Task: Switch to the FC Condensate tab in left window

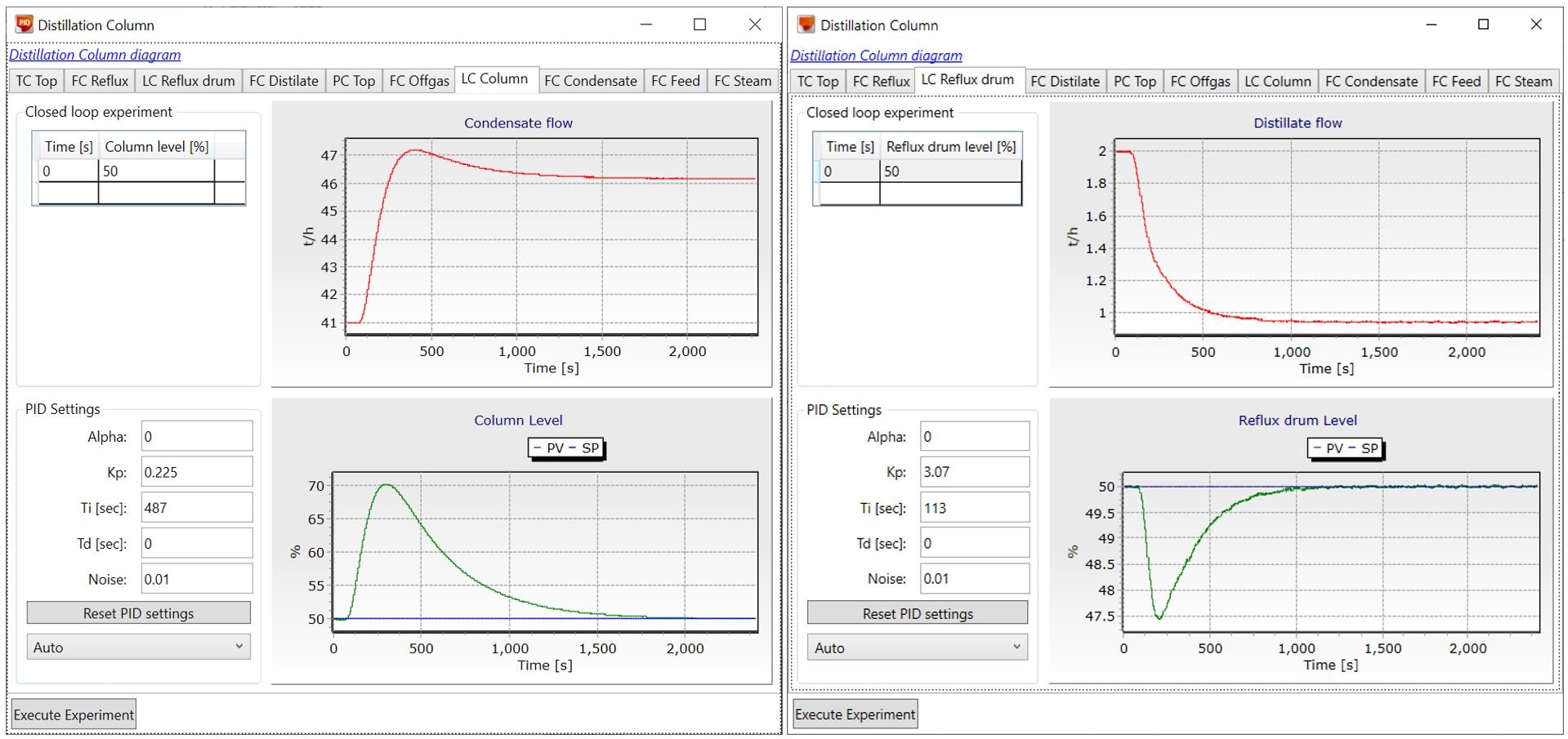Action: tap(591, 81)
